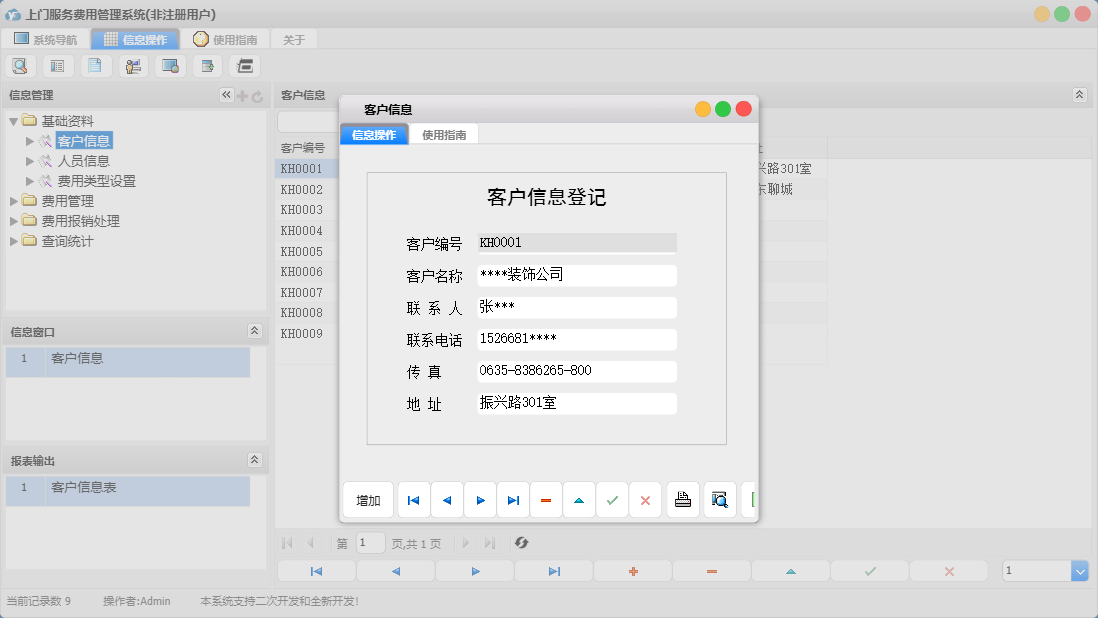The height and width of the screenshot is (618, 1098).
Task: Click the print icon in the dialog toolbar
Action: tap(683, 499)
